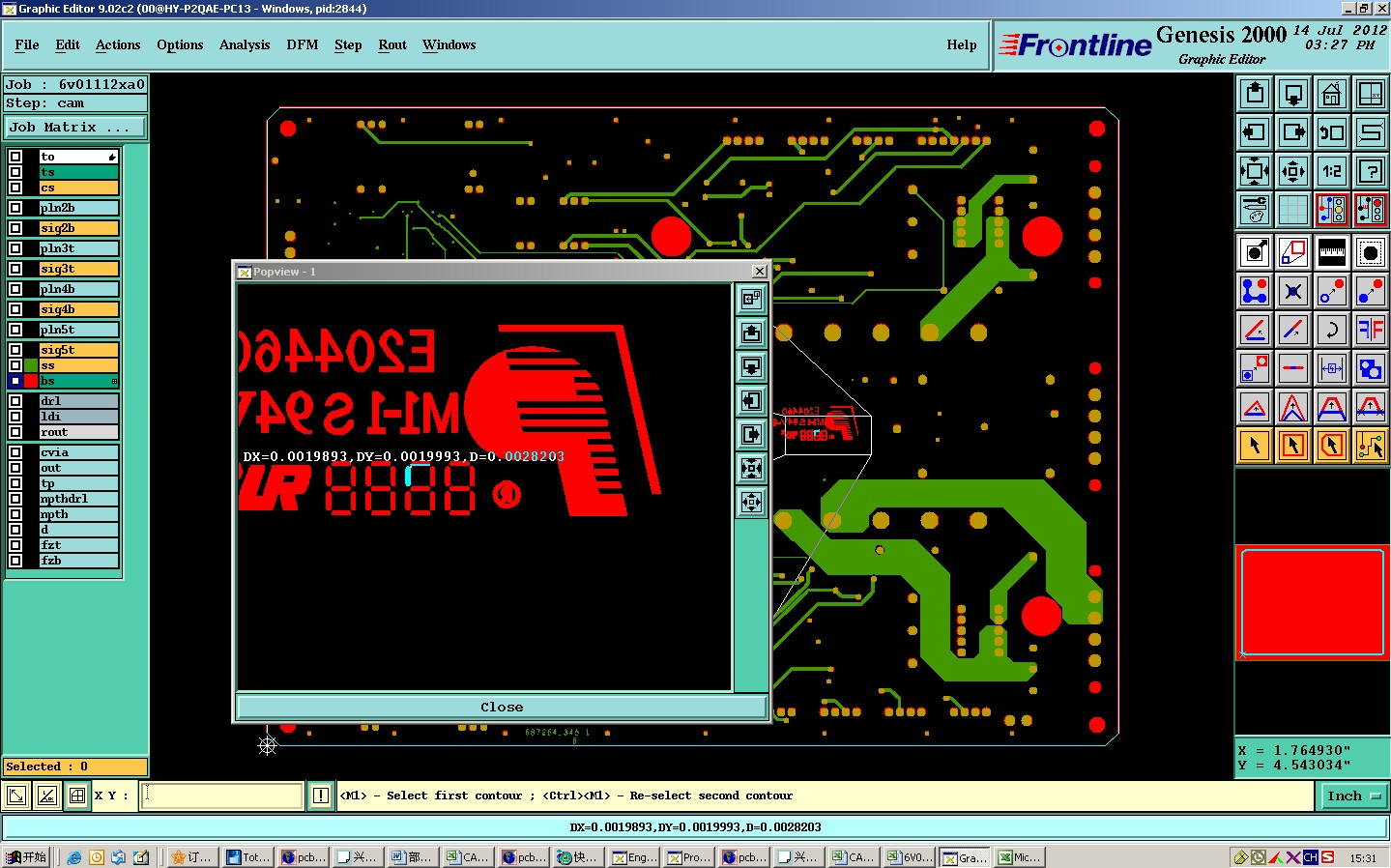Click pan left icon in Popview window

click(751, 400)
